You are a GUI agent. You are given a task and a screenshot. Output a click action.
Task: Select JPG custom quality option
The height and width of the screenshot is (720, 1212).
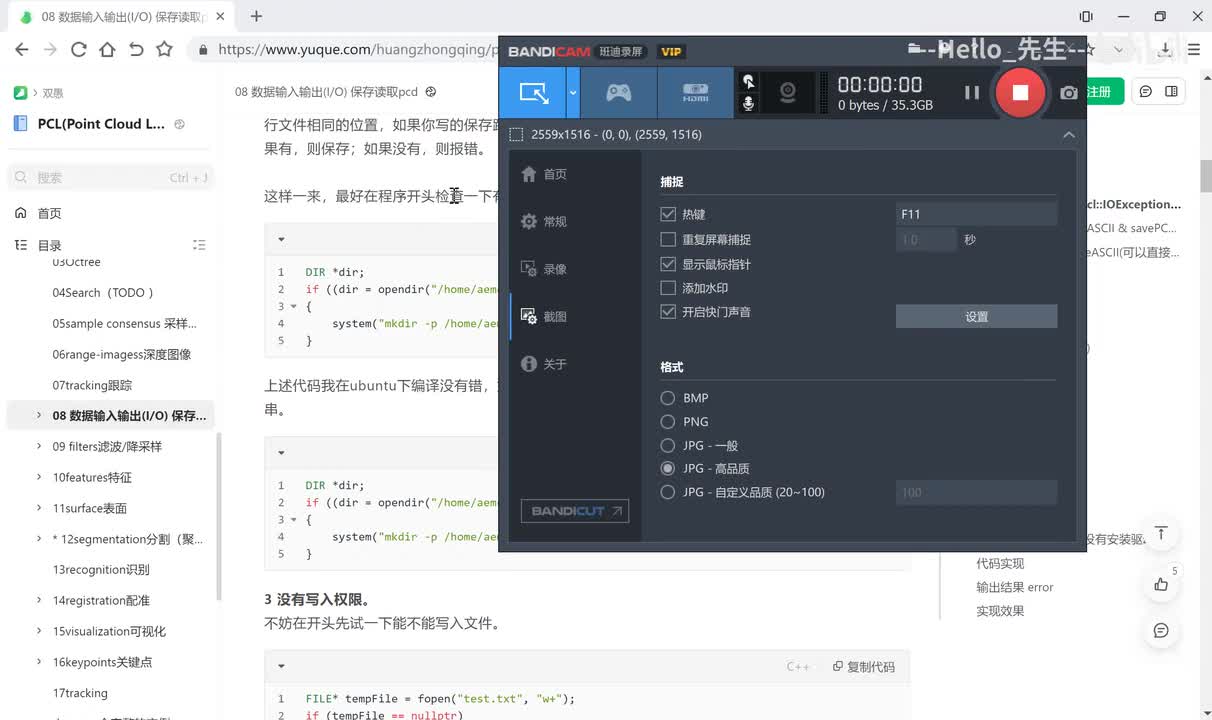coord(668,492)
